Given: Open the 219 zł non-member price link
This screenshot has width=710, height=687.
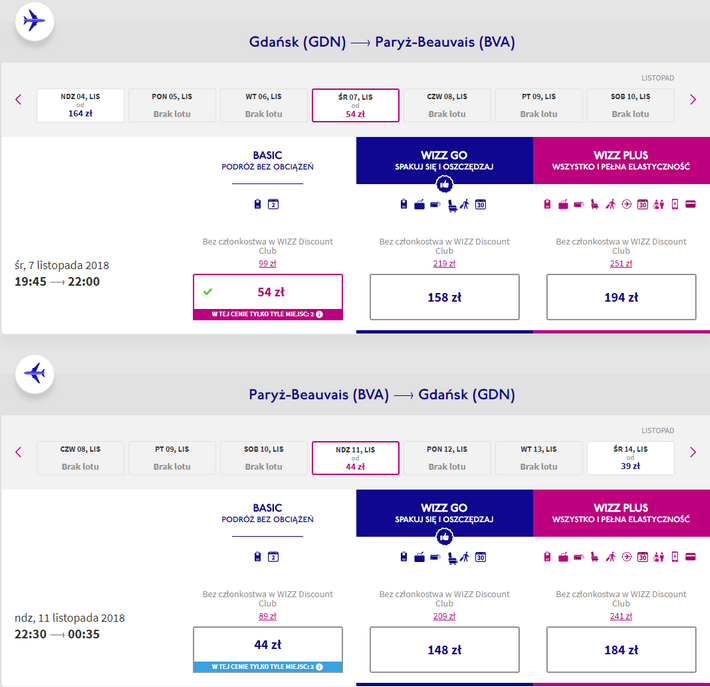Looking at the screenshot, I should 444,264.
